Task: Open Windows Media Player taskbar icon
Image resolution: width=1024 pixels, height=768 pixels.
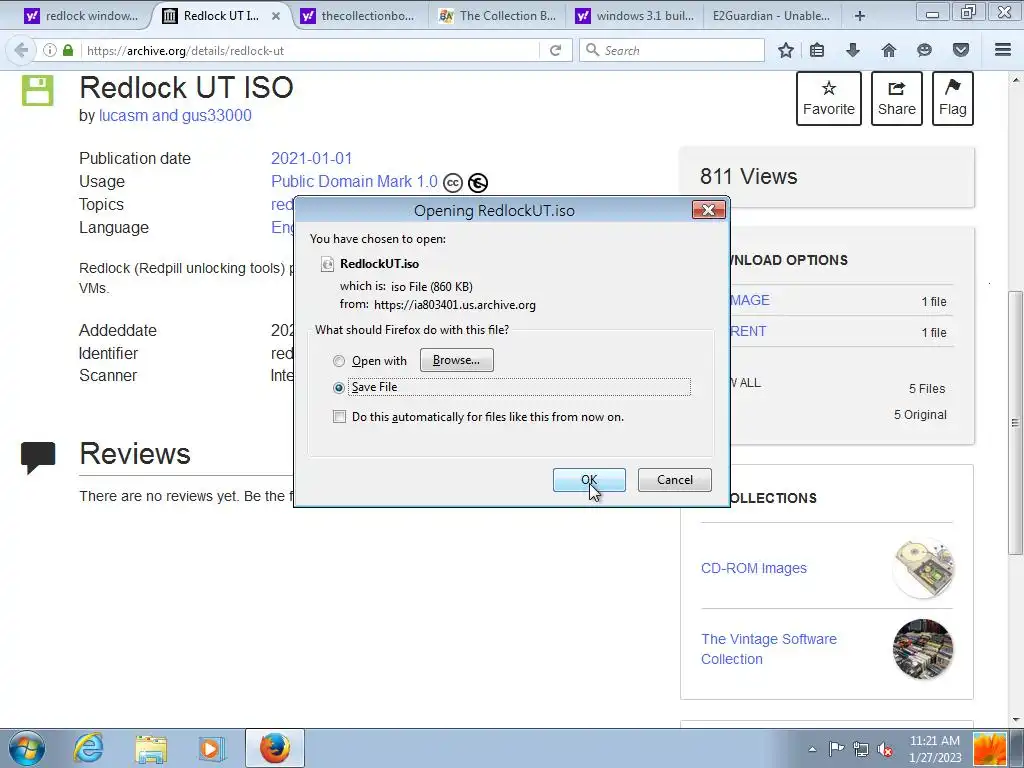Action: click(211, 749)
